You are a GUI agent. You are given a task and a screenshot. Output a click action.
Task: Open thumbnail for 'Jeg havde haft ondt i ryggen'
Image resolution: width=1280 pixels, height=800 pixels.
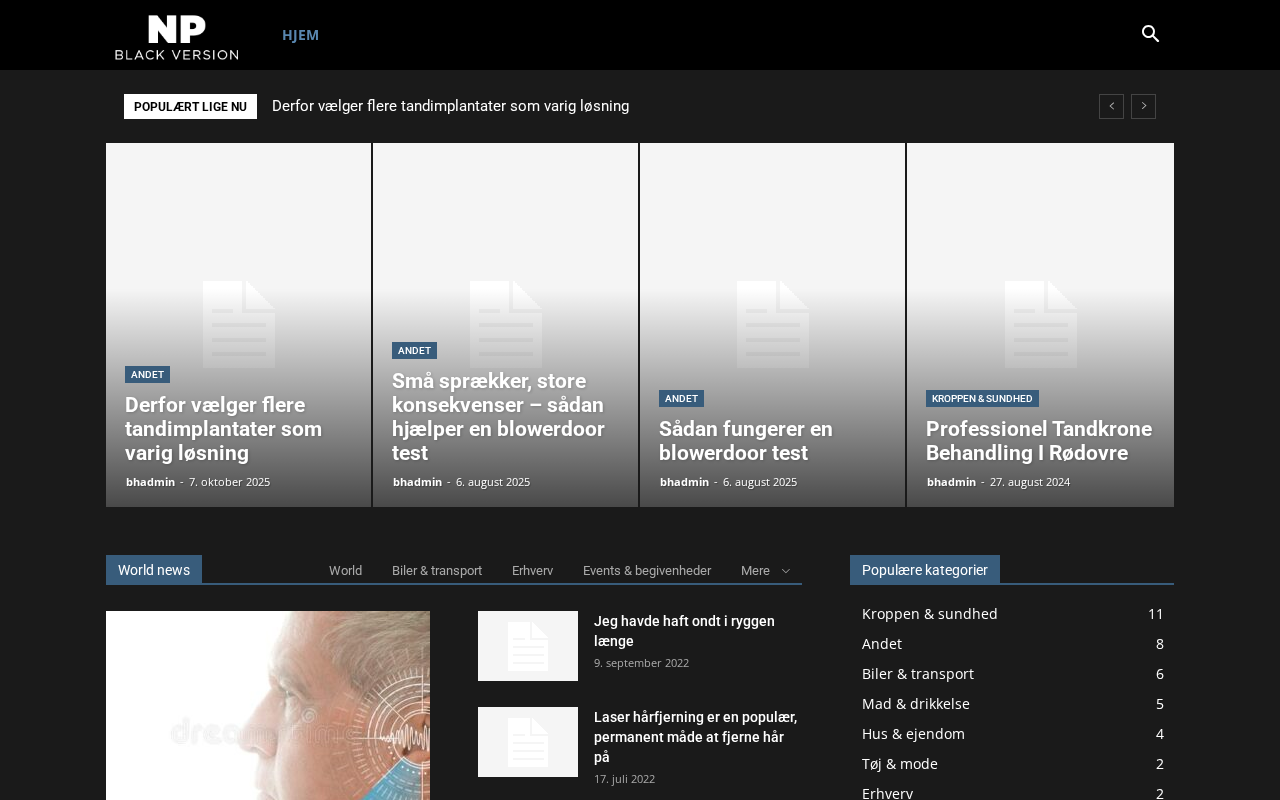(528, 646)
